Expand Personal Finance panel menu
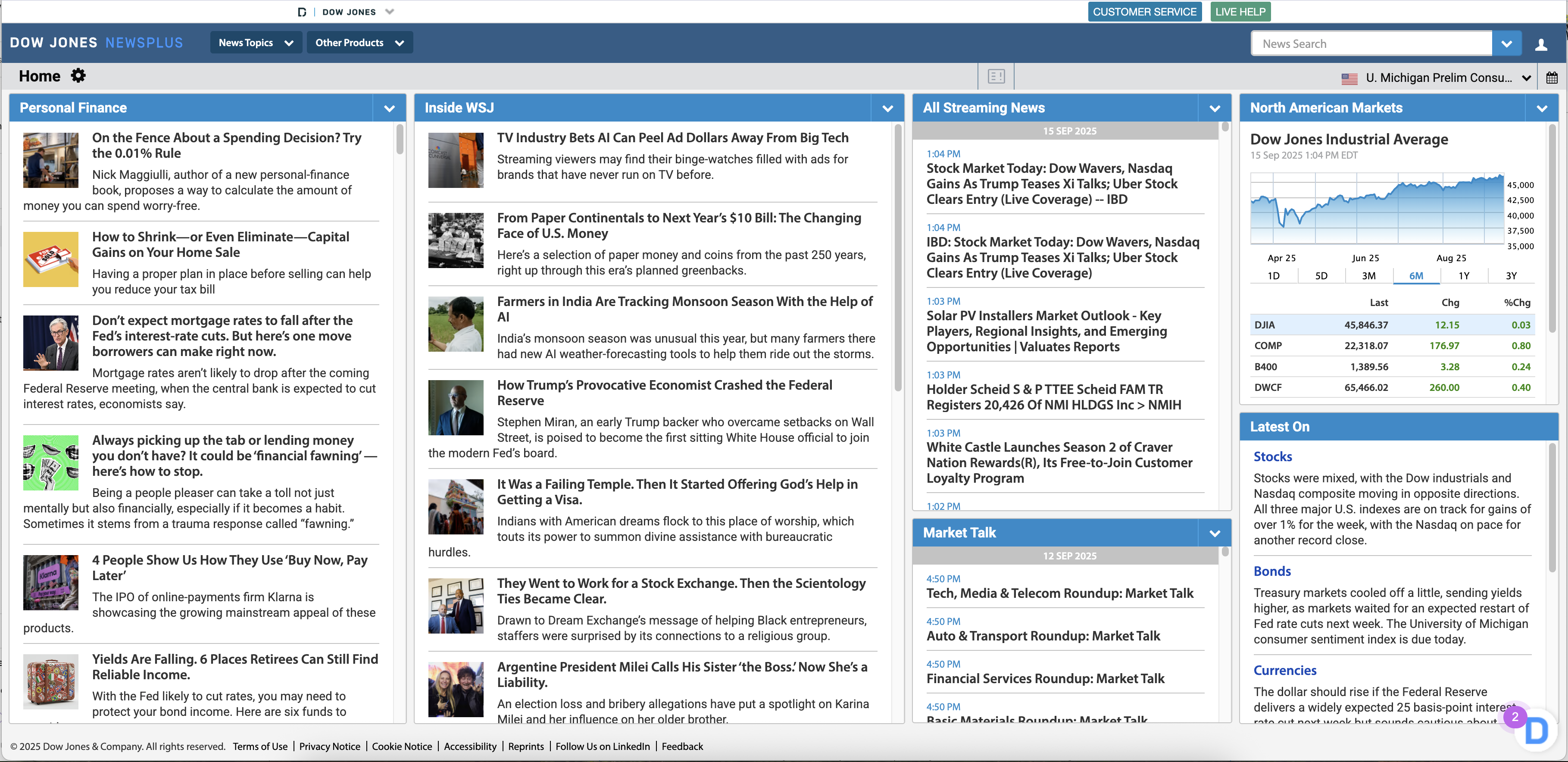Viewport: 1568px width, 762px height. [x=389, y=108]
